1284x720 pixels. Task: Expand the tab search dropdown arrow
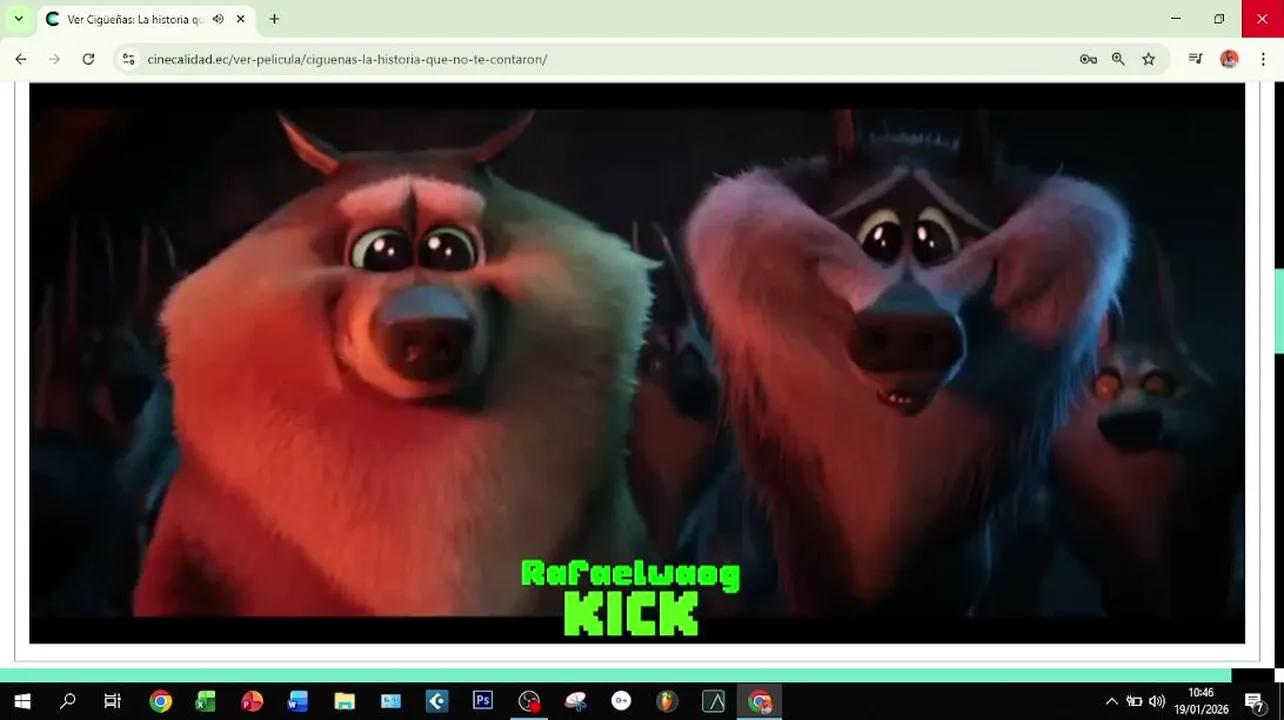[x=18, y=19]
